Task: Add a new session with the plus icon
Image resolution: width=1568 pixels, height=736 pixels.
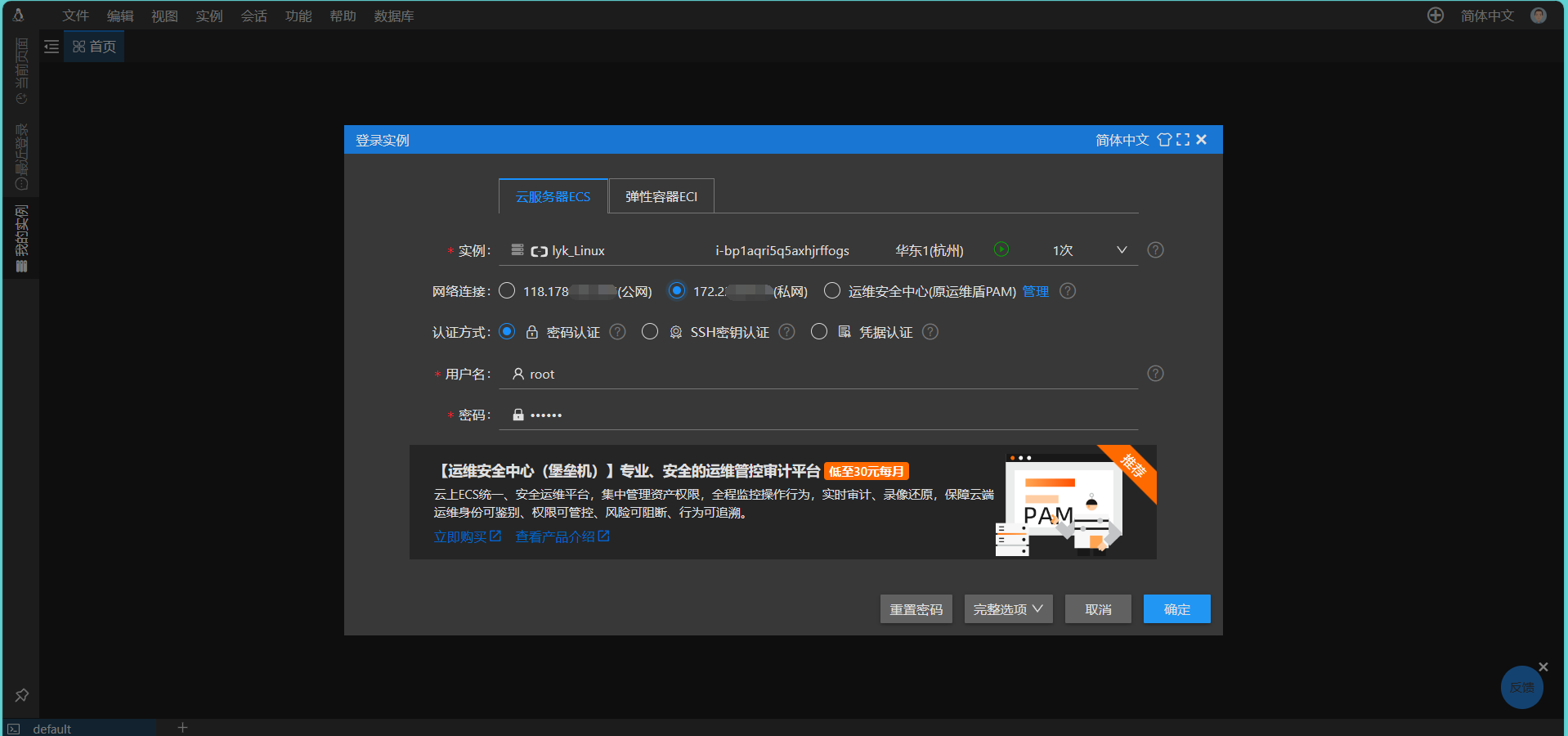Action: pos(183,727)
